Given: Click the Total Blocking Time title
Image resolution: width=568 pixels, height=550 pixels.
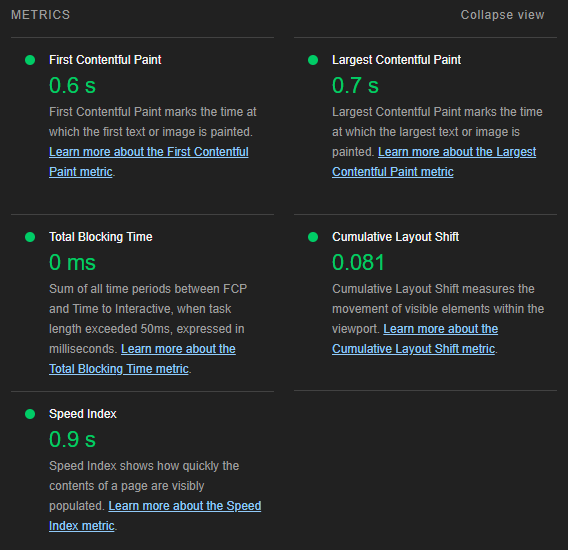Looking at the screenshot, I should pyautogui.click(x=101, y=237).
